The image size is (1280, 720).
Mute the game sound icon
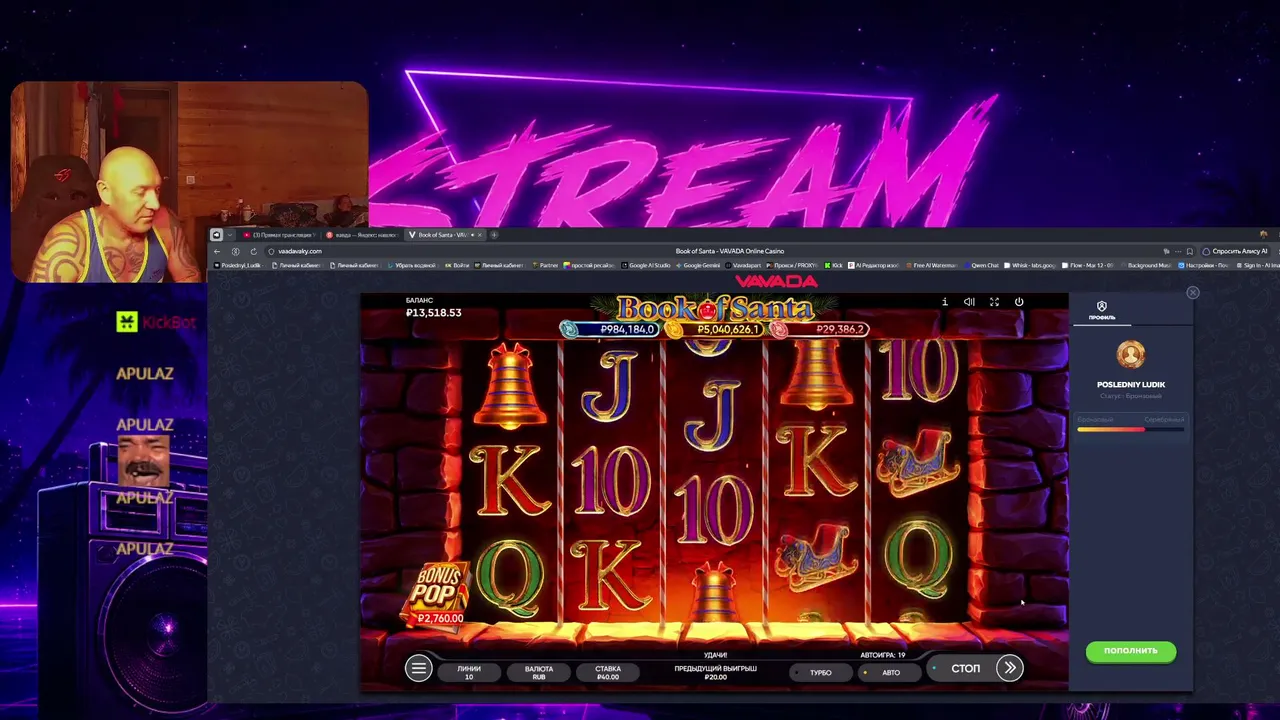[969, 302]
